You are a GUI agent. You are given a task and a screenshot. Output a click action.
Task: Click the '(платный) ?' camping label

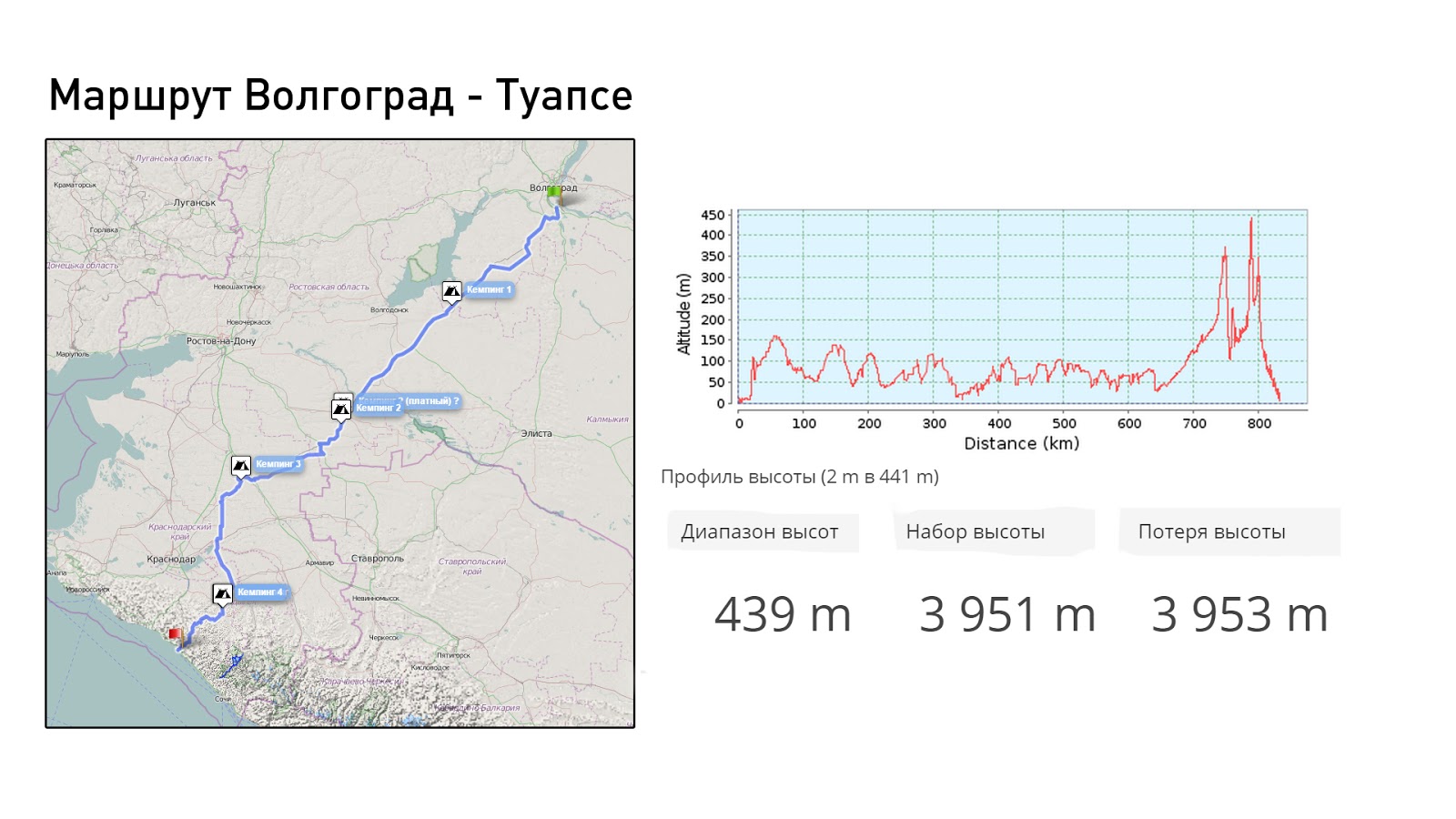pos(432,400)
